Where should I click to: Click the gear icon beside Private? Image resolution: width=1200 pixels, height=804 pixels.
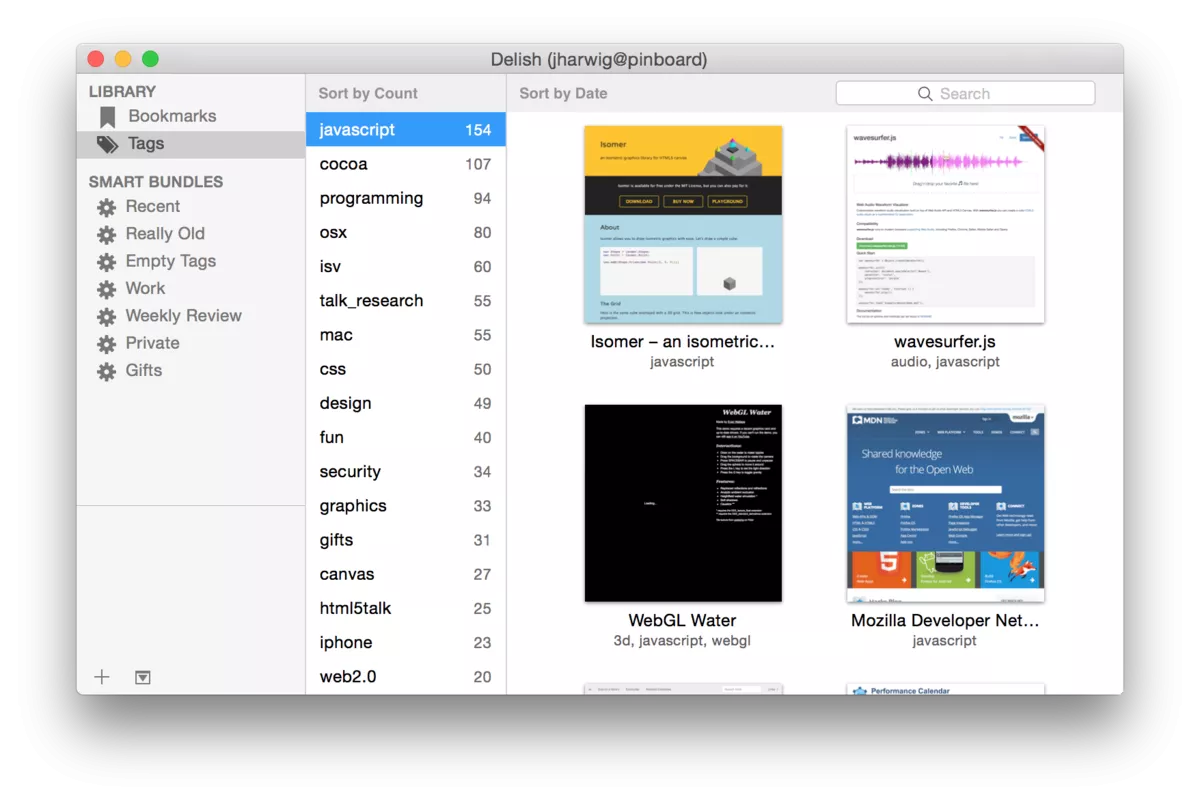click(106, 344)
